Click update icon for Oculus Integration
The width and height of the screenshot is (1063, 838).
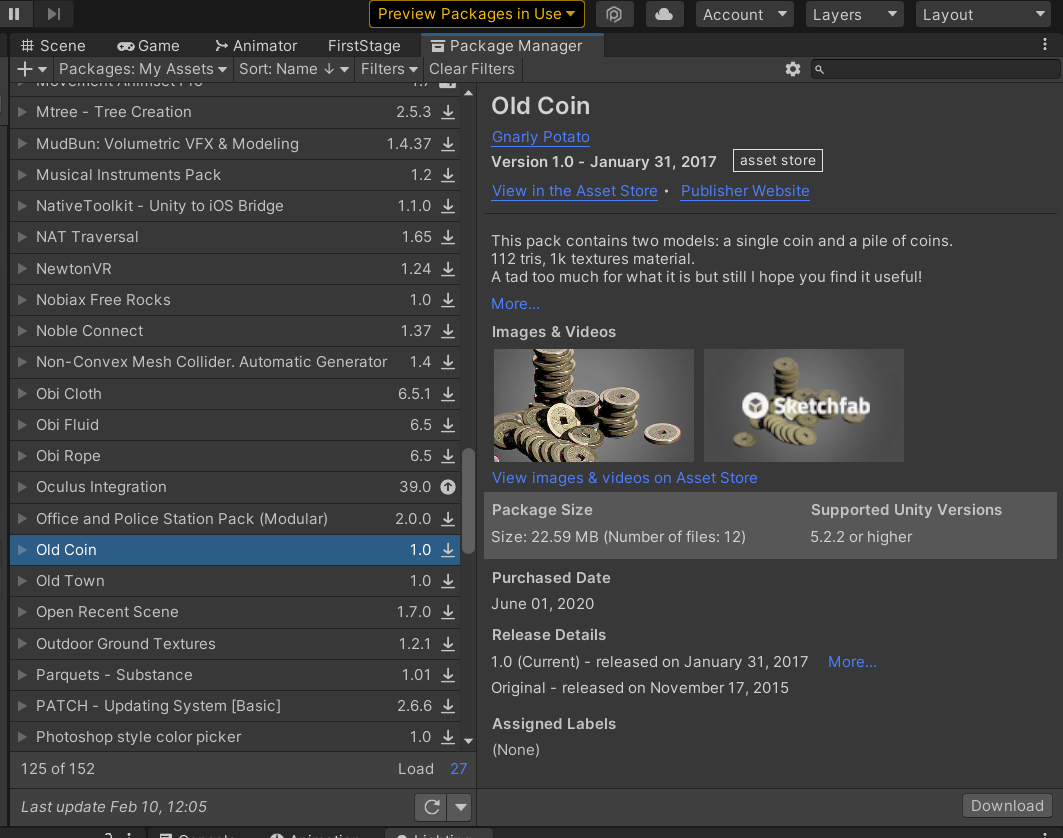point(448,487)
